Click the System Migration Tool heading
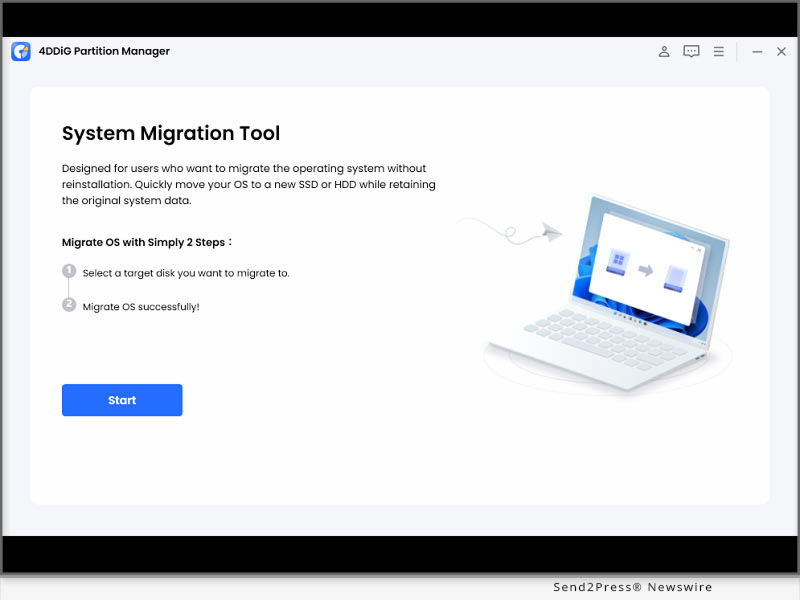The width and height of the screenshot is (800, 600). coord(171,133)
